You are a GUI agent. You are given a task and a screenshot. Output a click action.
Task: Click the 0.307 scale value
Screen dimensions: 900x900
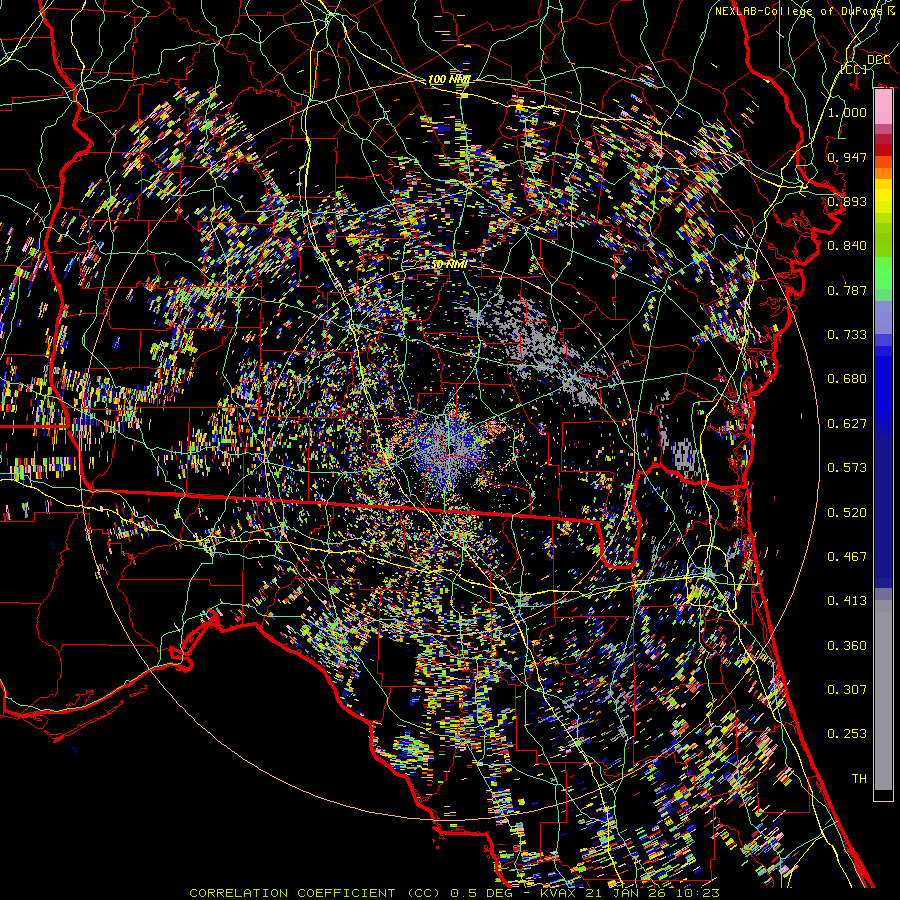[847, 690]
